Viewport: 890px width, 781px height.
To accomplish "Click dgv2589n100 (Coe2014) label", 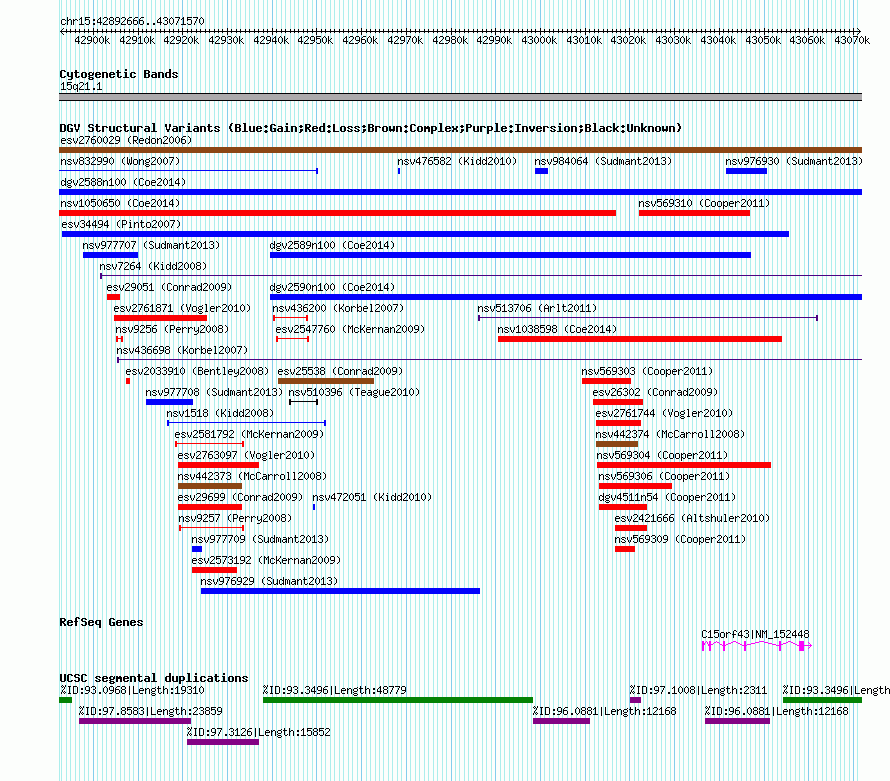I will click(x=332, y=245).
